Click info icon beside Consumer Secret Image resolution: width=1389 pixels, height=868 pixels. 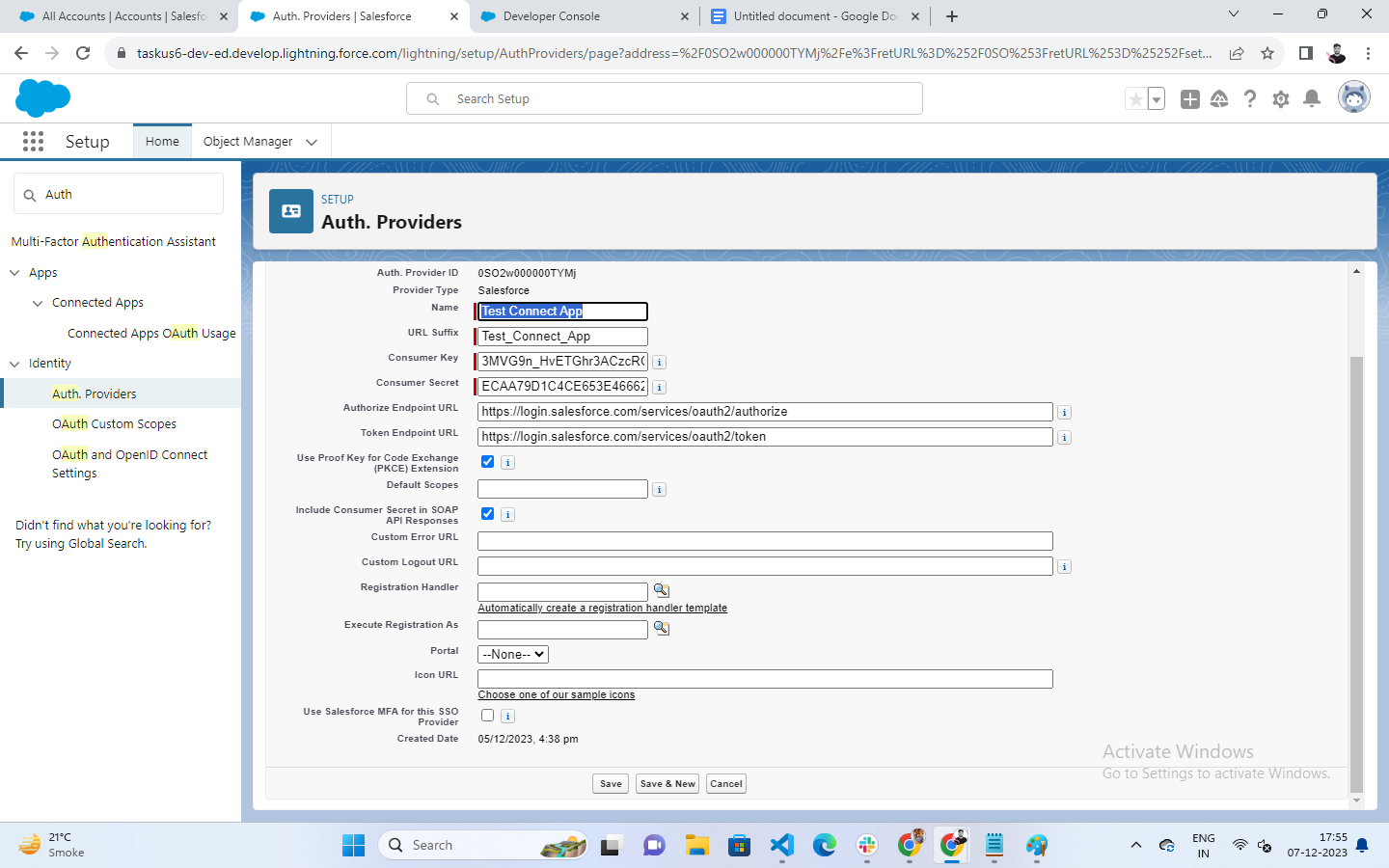click(660, 388)
